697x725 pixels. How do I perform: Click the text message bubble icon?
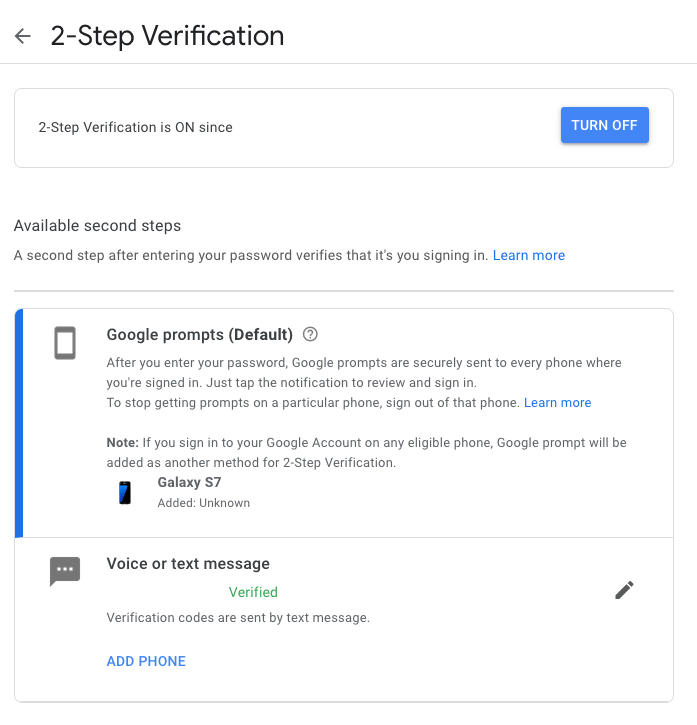tap(65, 571)
